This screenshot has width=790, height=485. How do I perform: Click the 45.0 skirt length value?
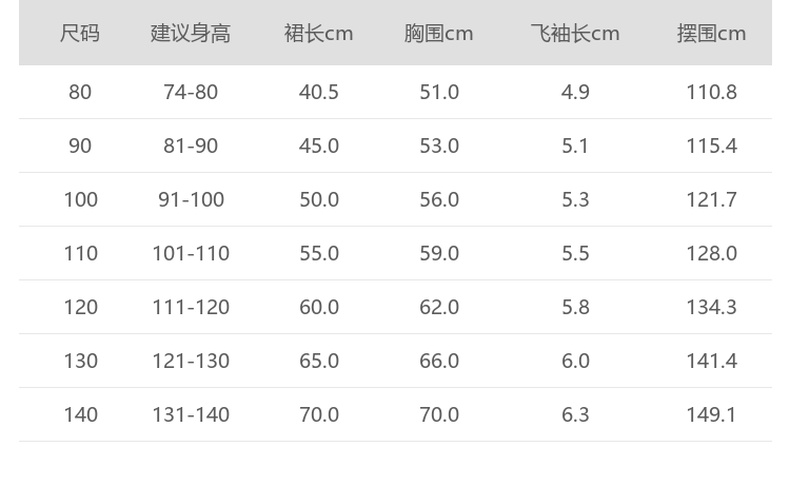click(319, 146)
